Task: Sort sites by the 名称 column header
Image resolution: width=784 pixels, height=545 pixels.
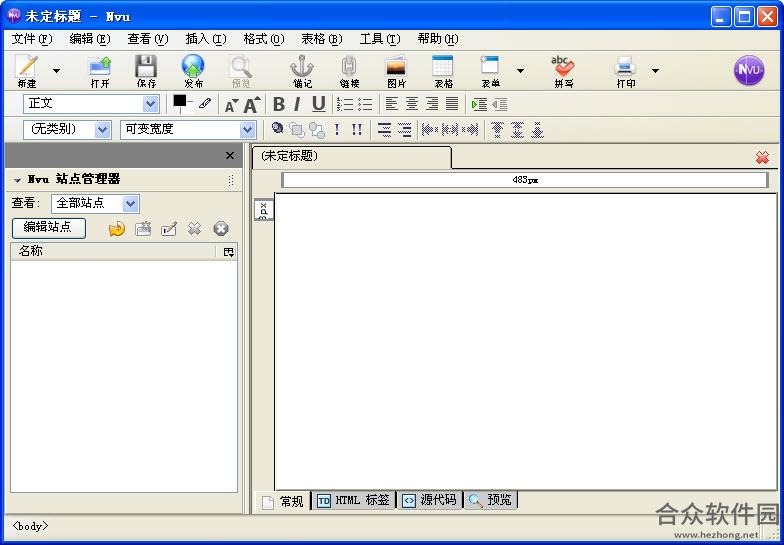Action: coord(114,252)
